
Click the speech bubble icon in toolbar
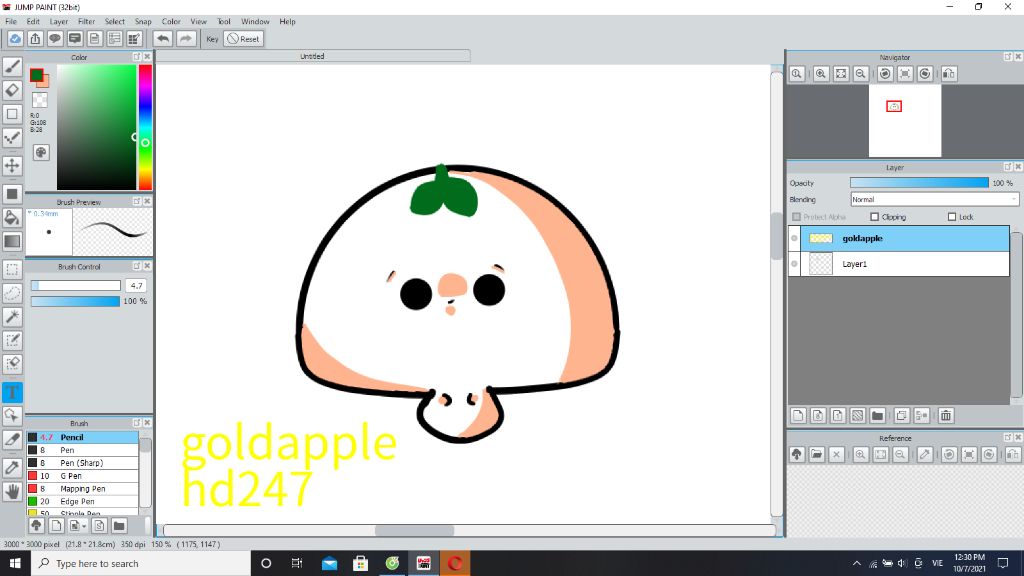click(55, 39)
